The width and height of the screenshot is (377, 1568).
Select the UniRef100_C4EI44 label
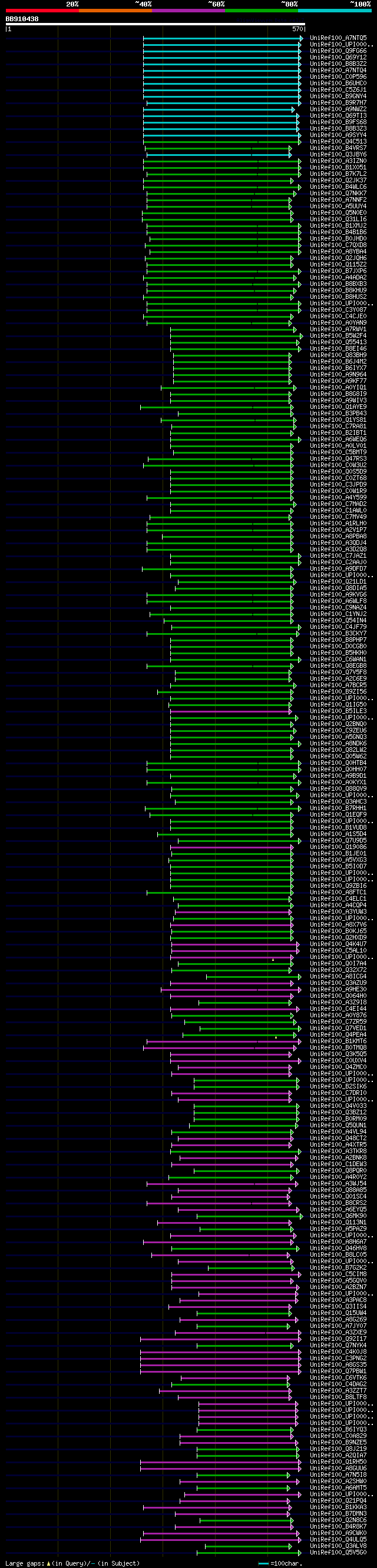click(x=338, y=1009)
